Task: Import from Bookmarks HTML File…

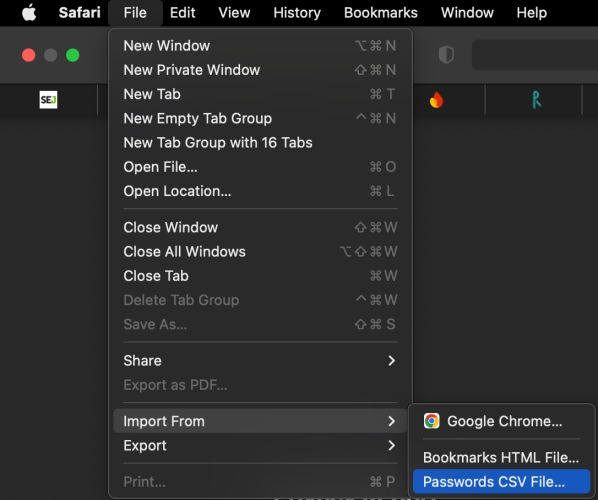Action: click(x=502, y=457)
